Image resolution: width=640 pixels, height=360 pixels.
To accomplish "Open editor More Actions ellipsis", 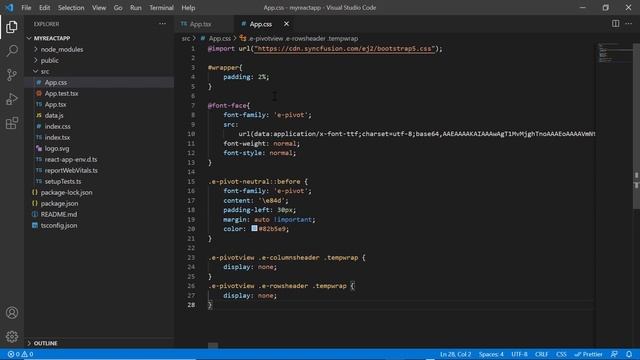I will 629,24.
